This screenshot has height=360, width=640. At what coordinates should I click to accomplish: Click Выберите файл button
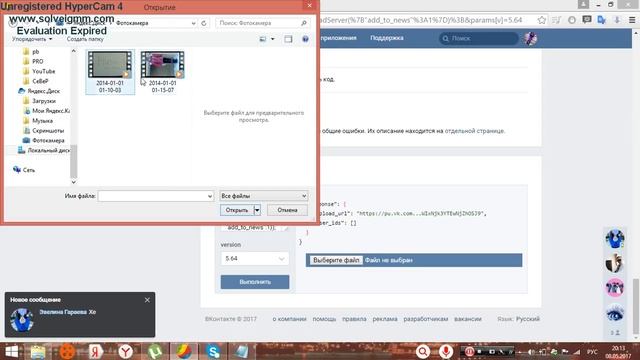point(336,260)
